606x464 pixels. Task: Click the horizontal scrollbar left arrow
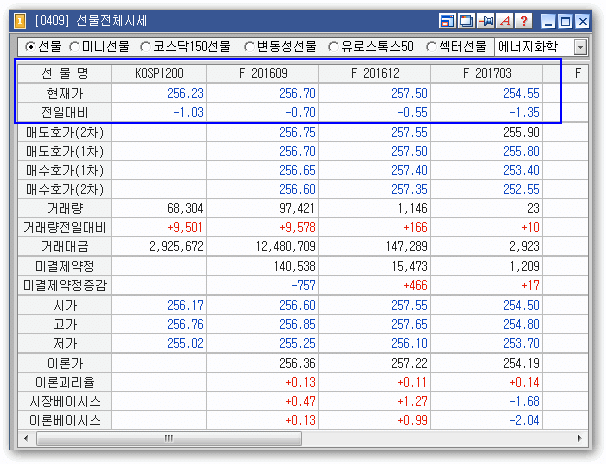click(26, 439)
